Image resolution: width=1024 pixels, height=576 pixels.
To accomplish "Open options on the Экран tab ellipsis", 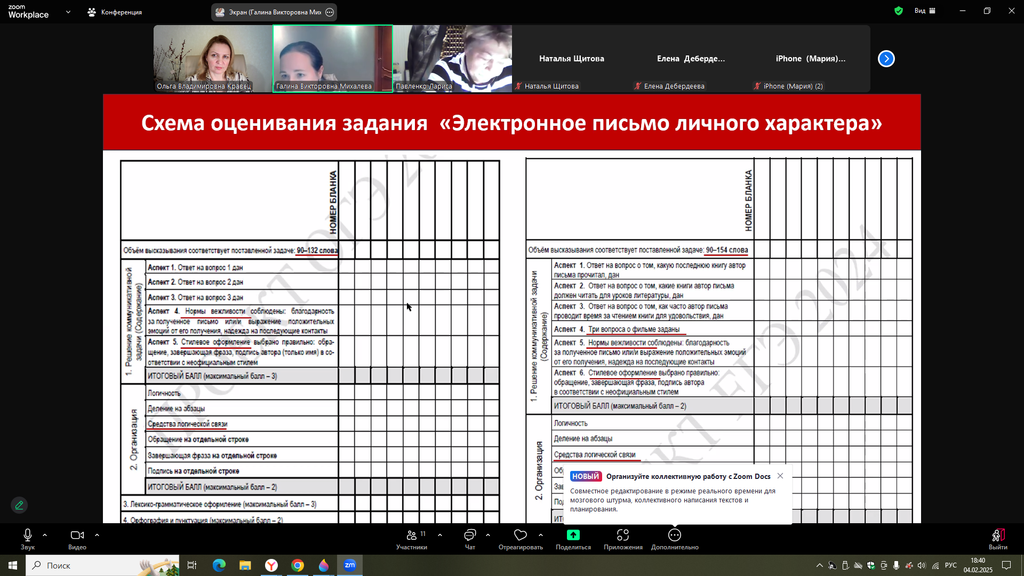I will [330, 12].
